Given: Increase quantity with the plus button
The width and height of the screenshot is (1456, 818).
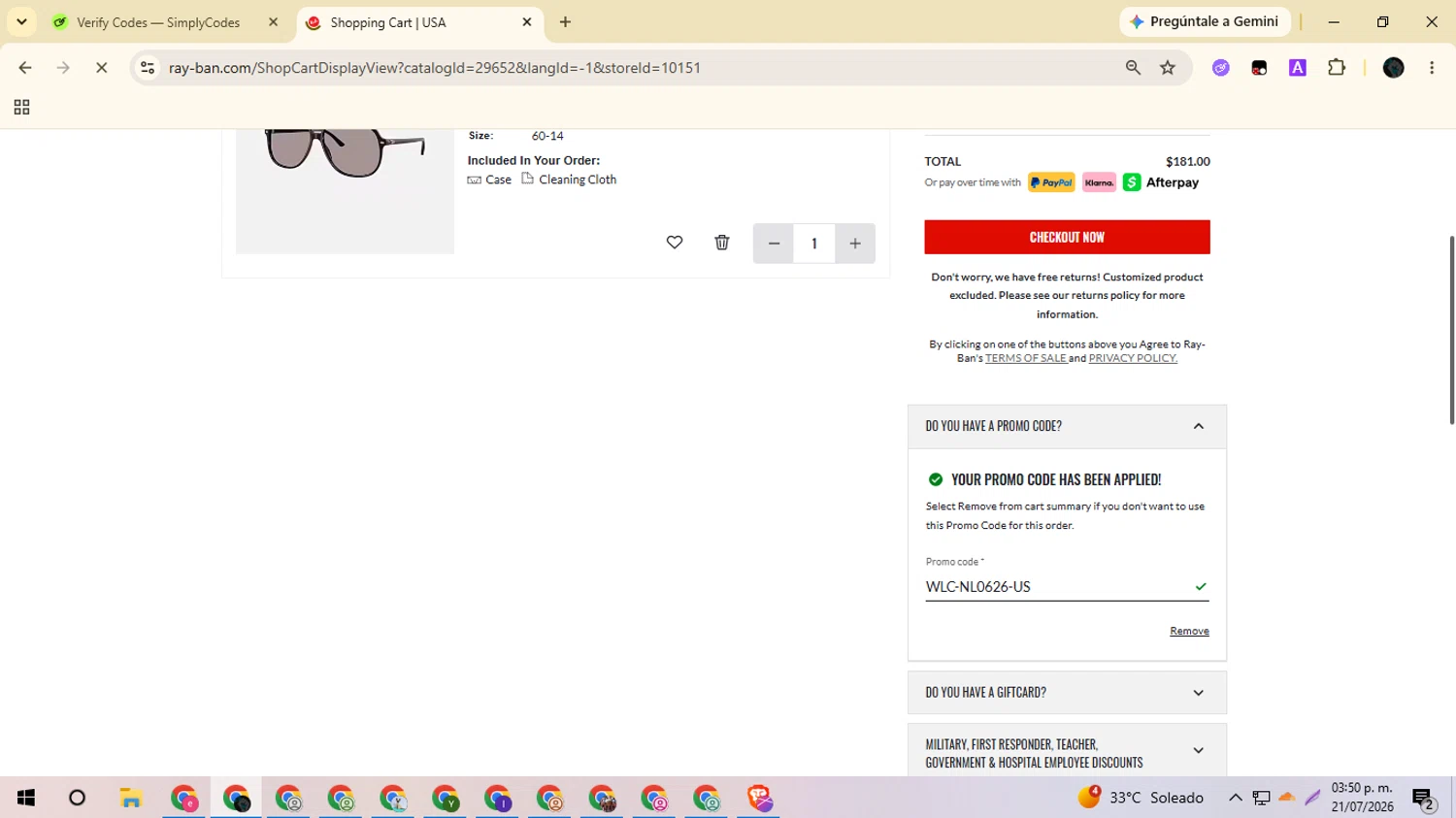Looking at the screenshot, I should click(x=855, y=244).
